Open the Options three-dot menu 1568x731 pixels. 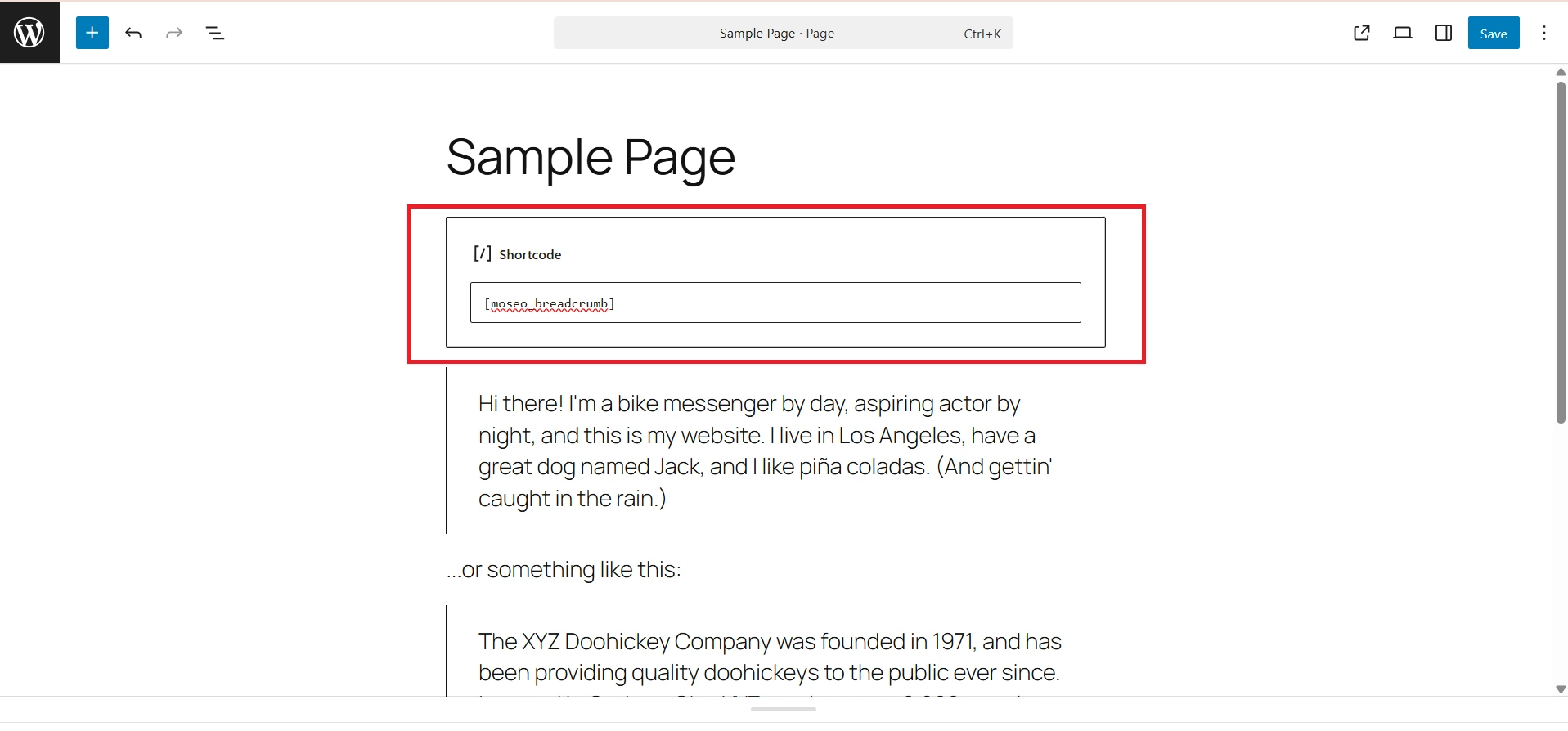(x=1544, y=33)
